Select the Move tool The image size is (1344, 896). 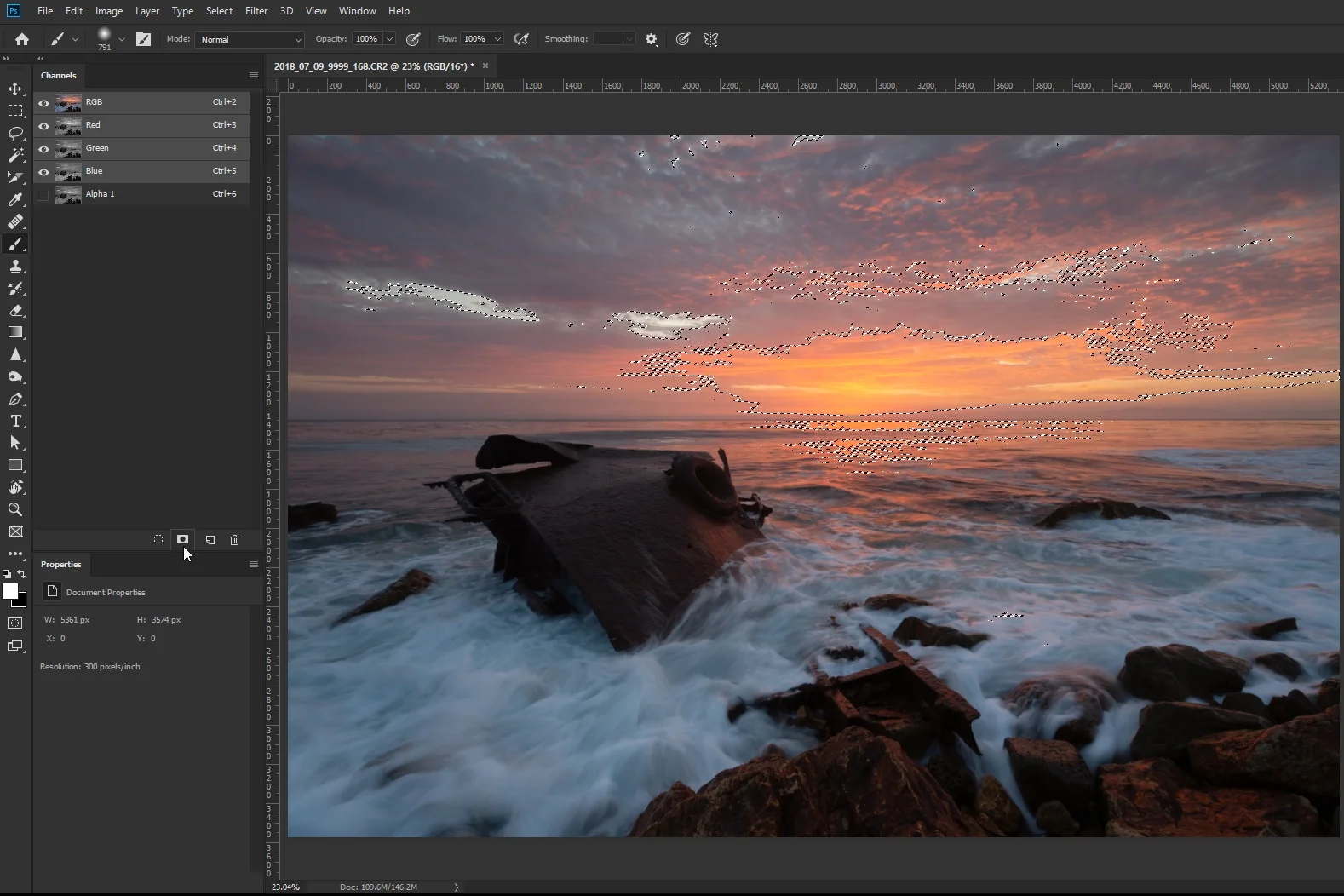click(15, 89)
